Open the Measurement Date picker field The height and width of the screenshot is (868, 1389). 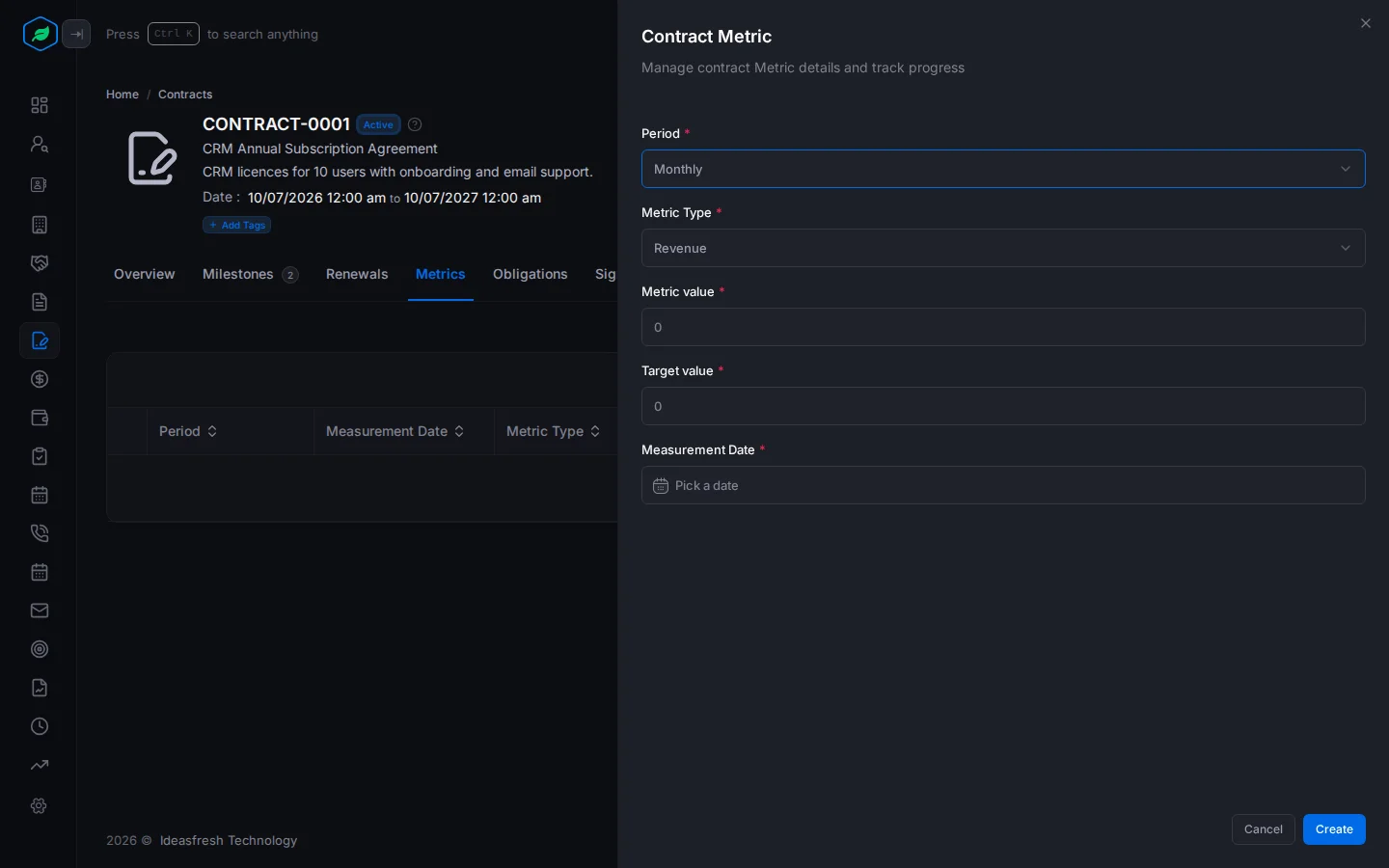point(1003,485)
